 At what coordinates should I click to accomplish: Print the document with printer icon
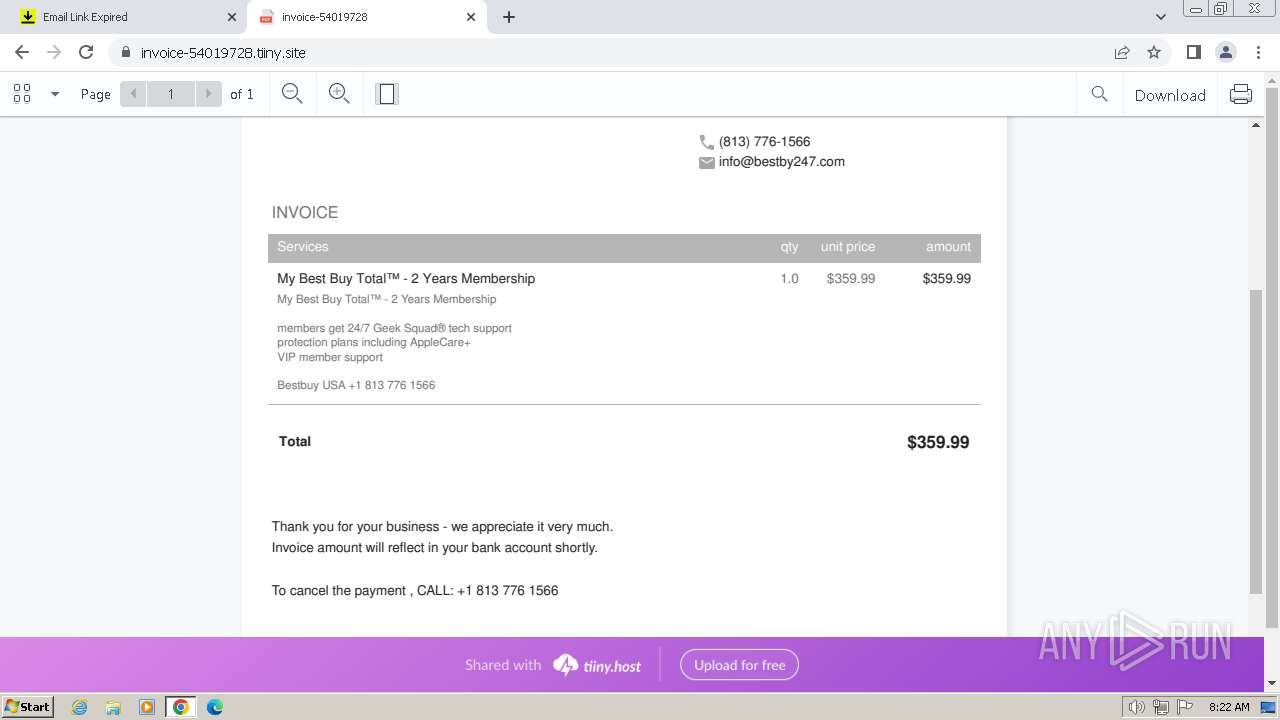(x=1241, y=94)
